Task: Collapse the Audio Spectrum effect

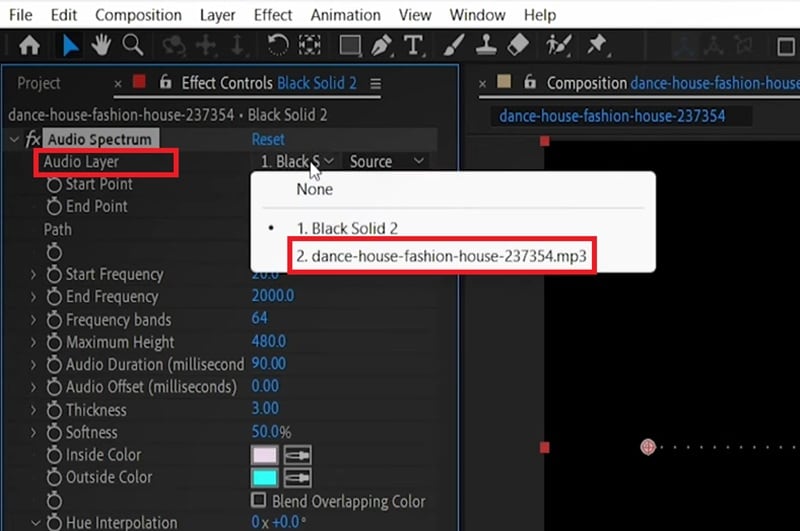Action: (14, 139)
